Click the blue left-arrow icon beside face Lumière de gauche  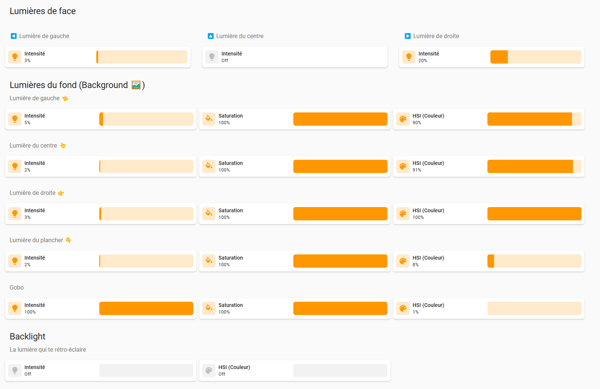[x=13, y=36]
